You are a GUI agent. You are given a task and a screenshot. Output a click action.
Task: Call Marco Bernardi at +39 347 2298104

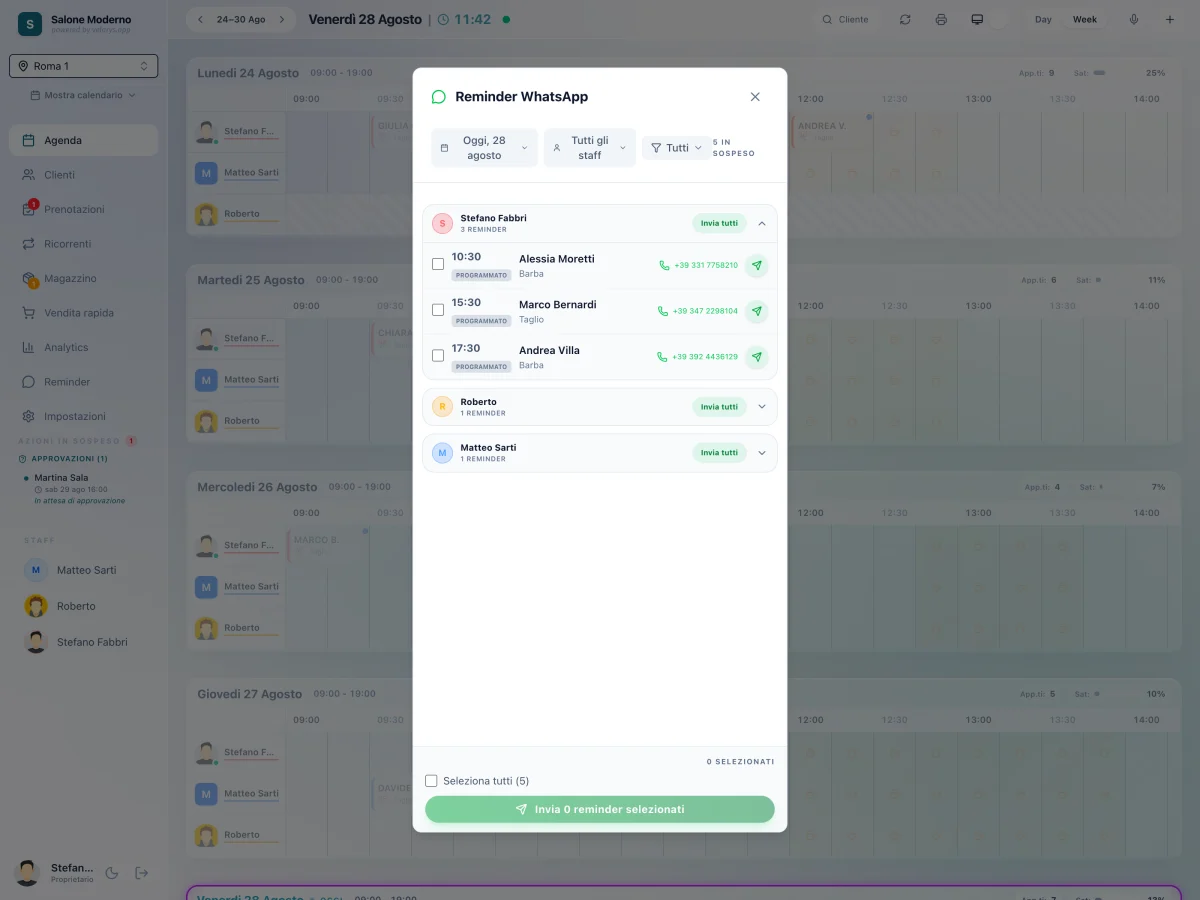pos(698,311)
